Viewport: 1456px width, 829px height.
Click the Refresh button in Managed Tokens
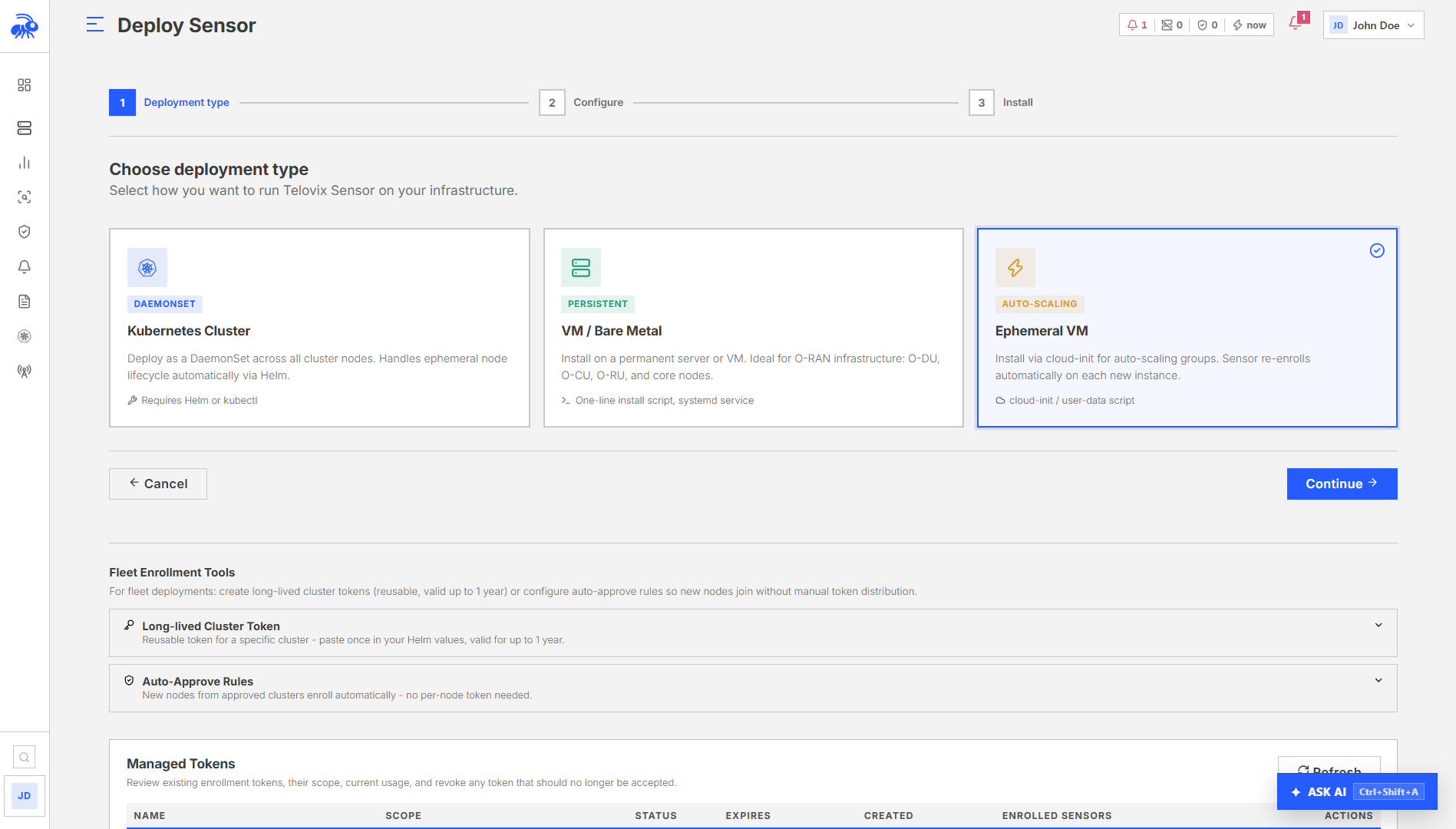(1329, 766)
